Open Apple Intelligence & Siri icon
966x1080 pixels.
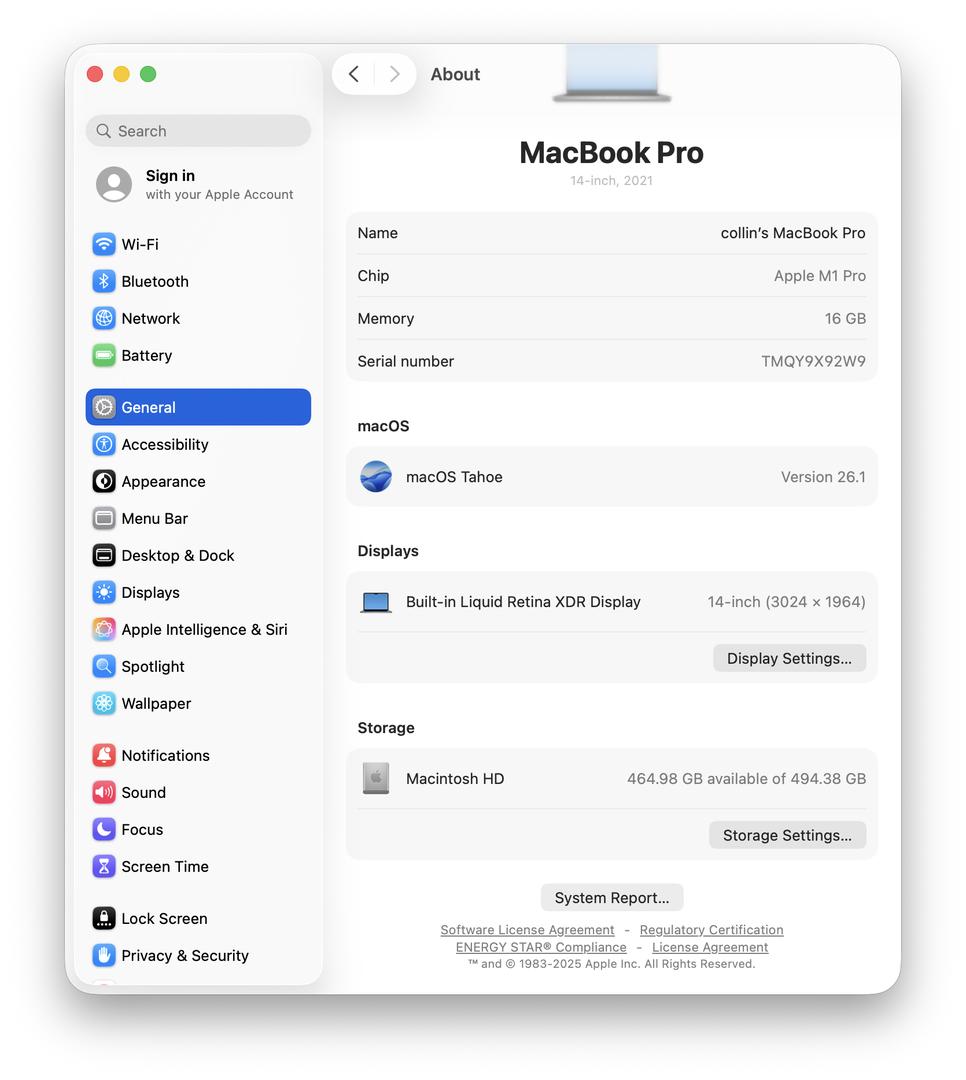coord(104,629)
